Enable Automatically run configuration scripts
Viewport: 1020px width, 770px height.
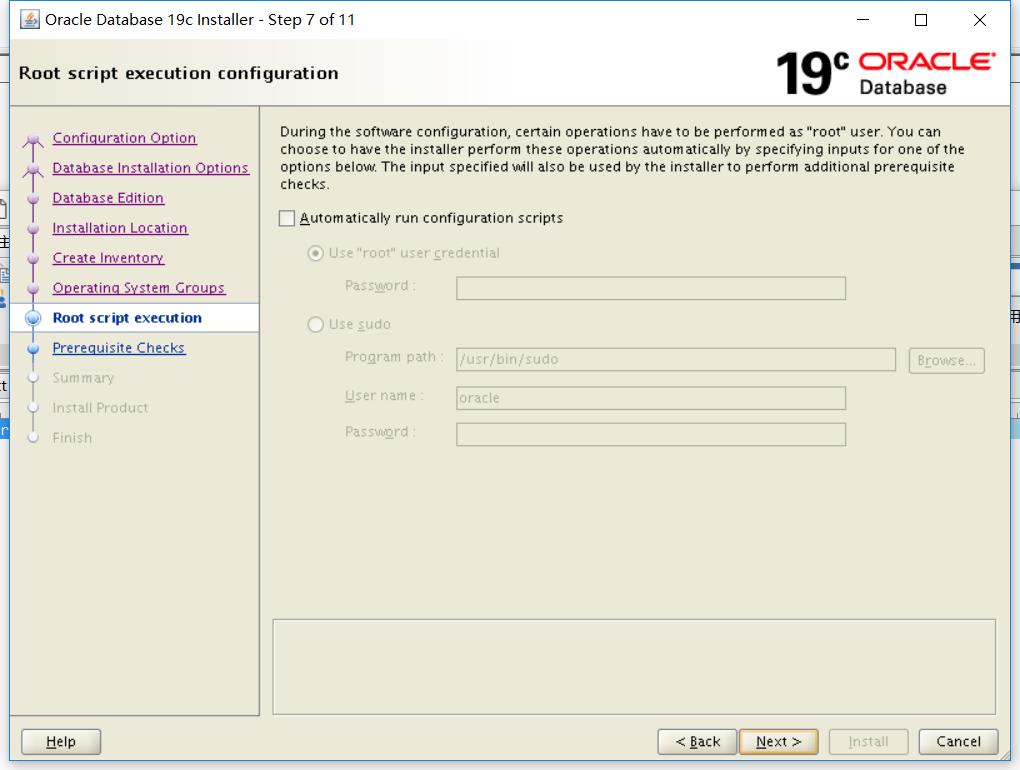click(x=287, y=217)
